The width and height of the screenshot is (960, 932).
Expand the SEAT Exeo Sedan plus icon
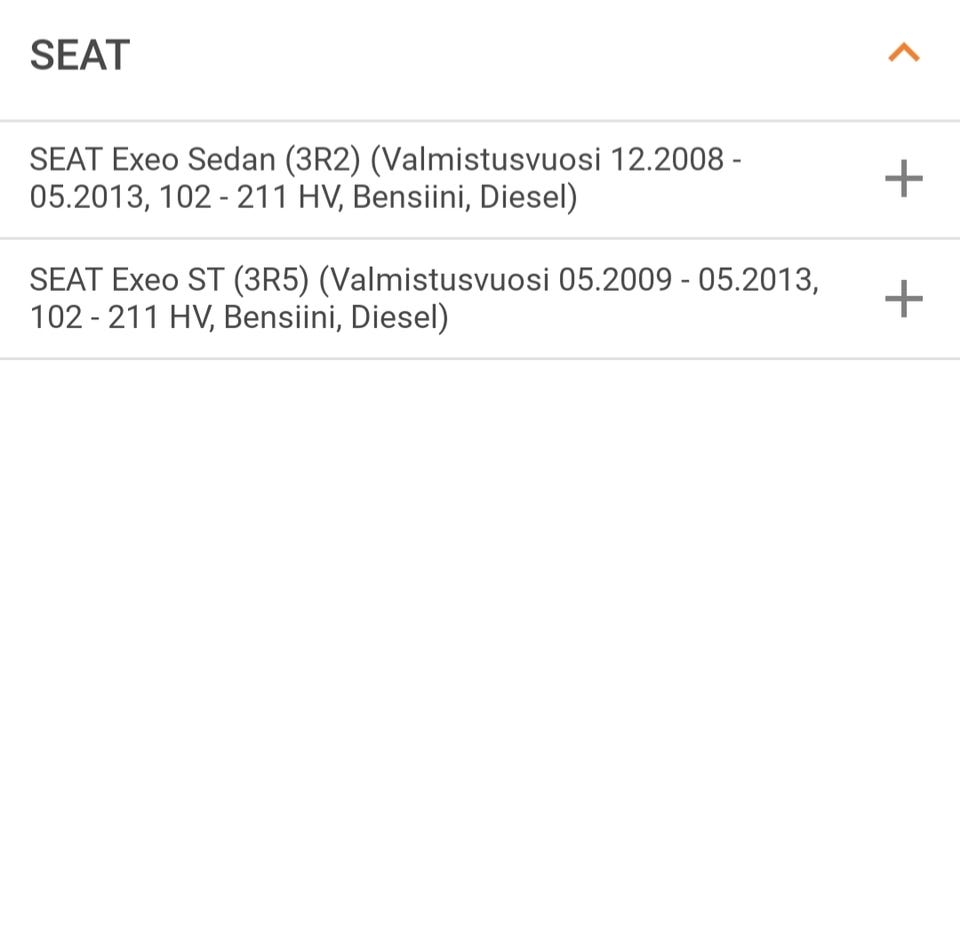click(x=903, y=179)
